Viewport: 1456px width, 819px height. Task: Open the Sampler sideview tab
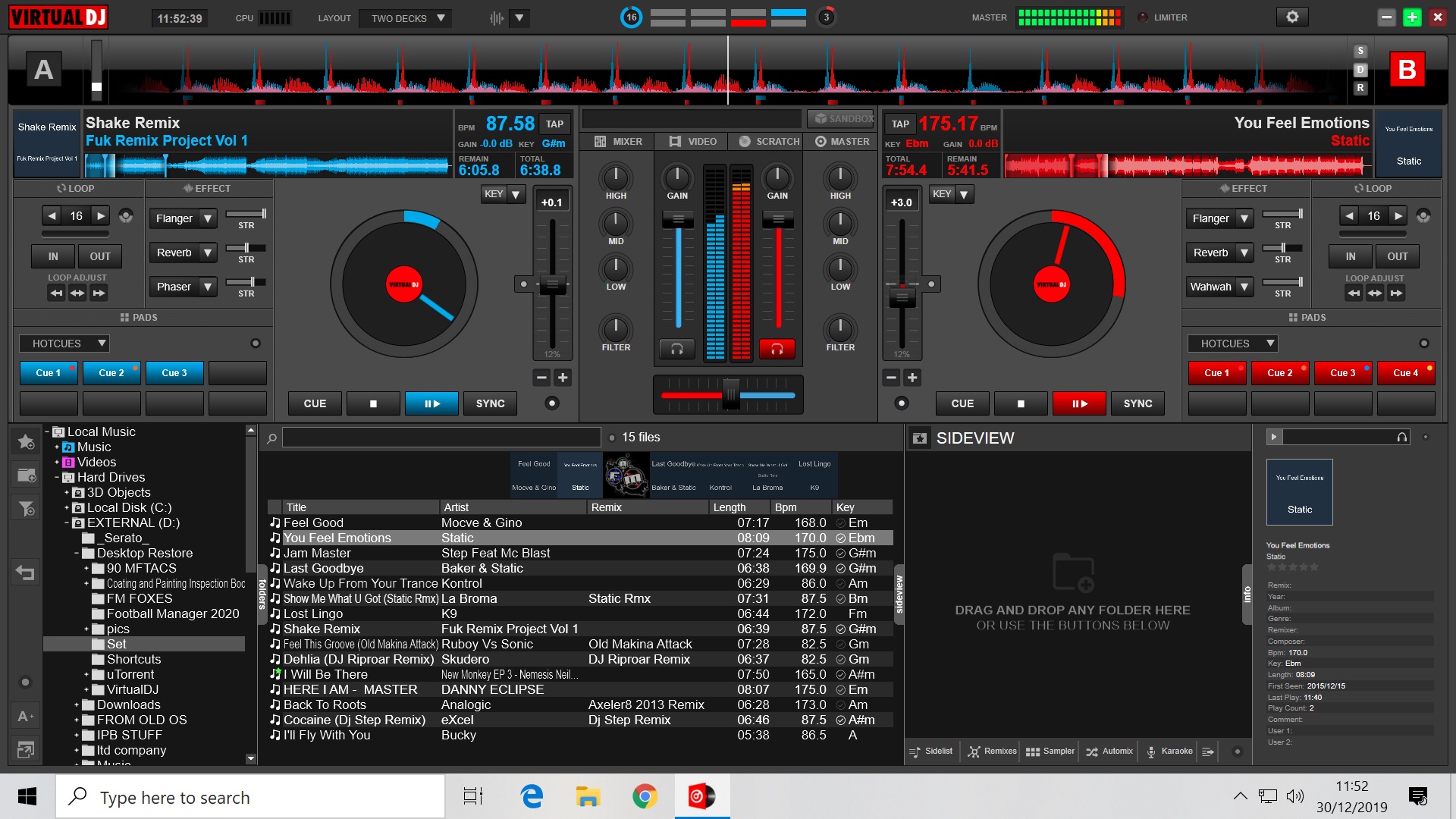pyautogui.click(x=1050, y=752)
